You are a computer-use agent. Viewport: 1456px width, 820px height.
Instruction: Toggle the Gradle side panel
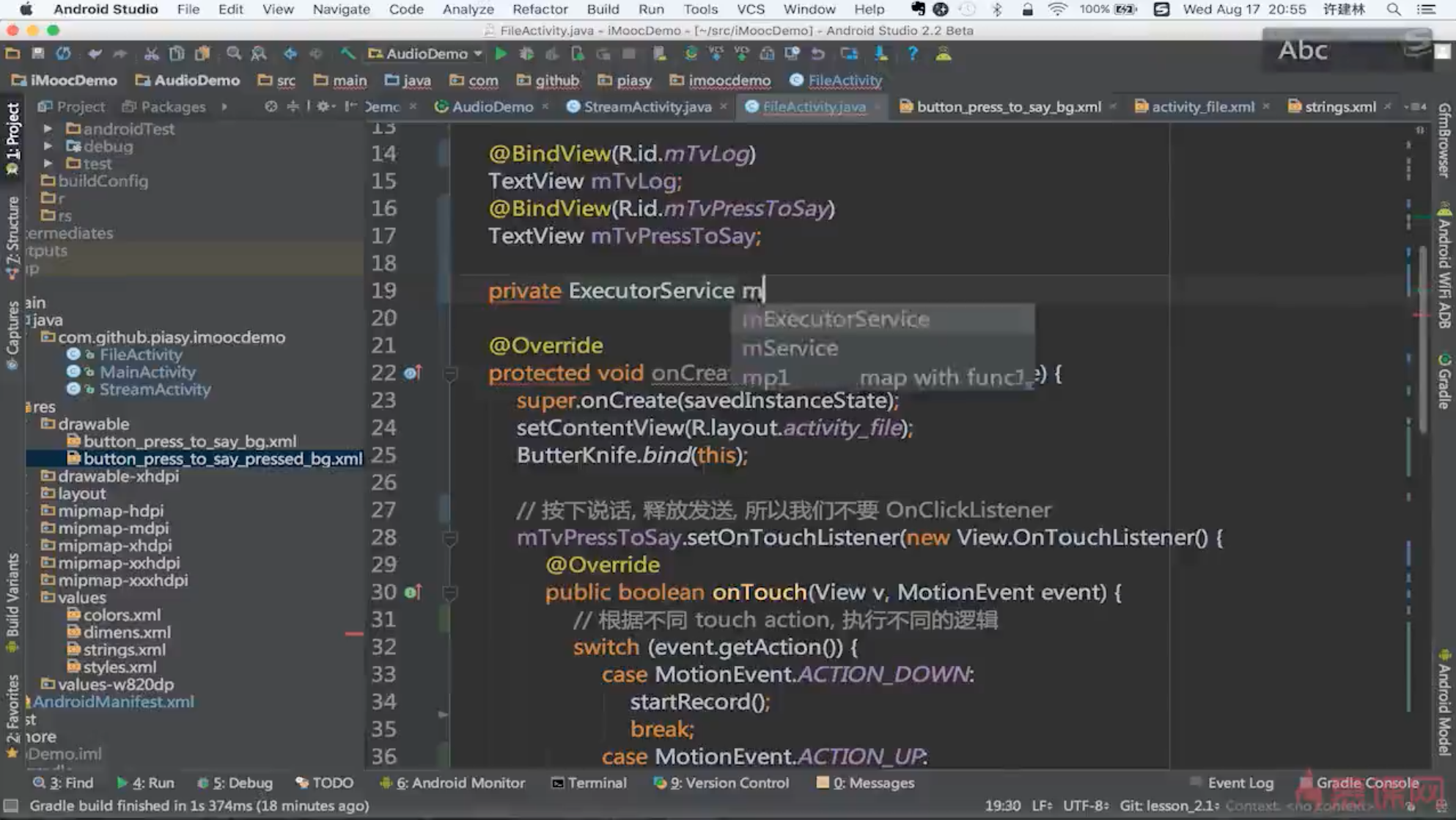(x=1444, y=382)
